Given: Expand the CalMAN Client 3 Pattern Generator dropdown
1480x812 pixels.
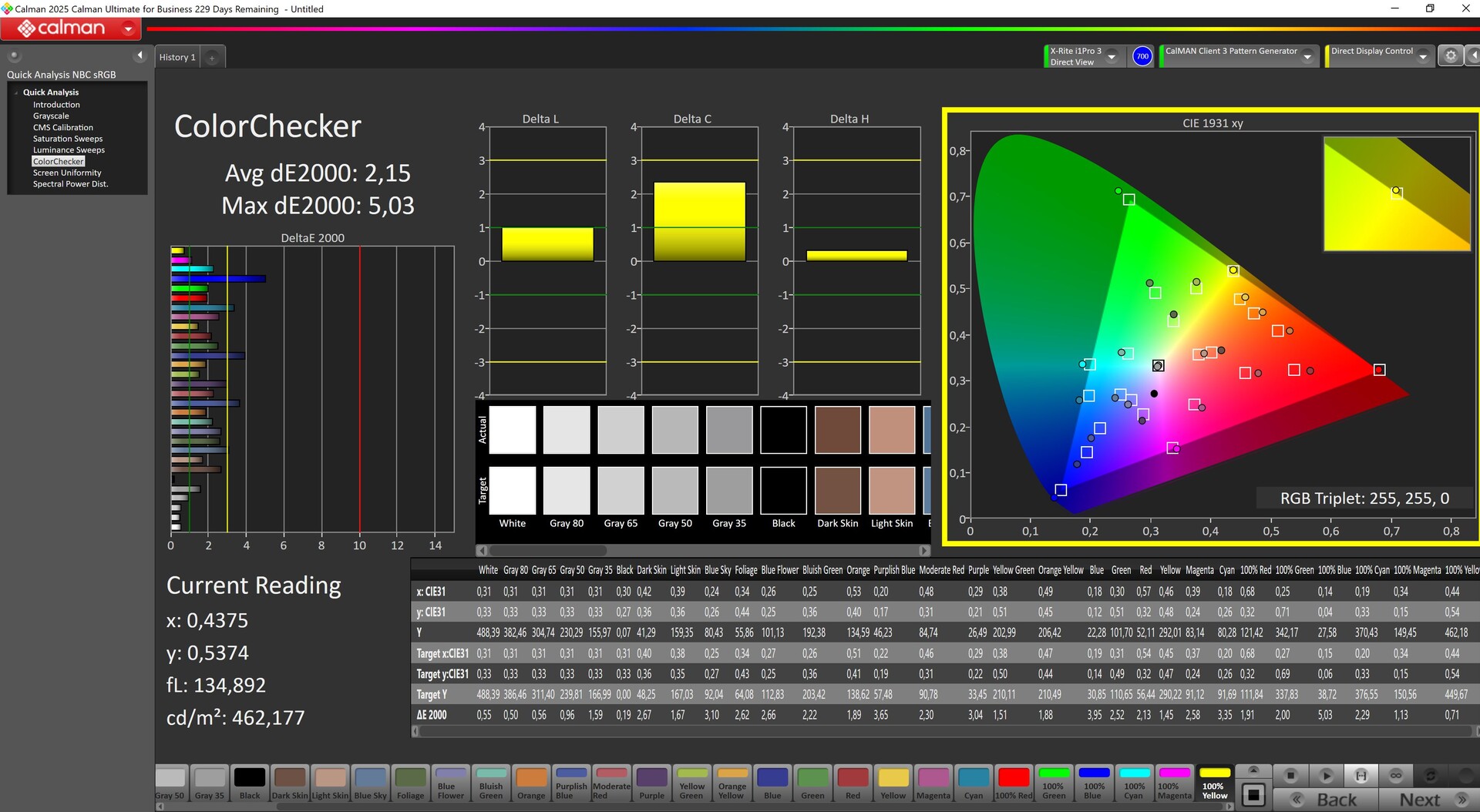Looking at the screenshot, I should [1307, 57].
